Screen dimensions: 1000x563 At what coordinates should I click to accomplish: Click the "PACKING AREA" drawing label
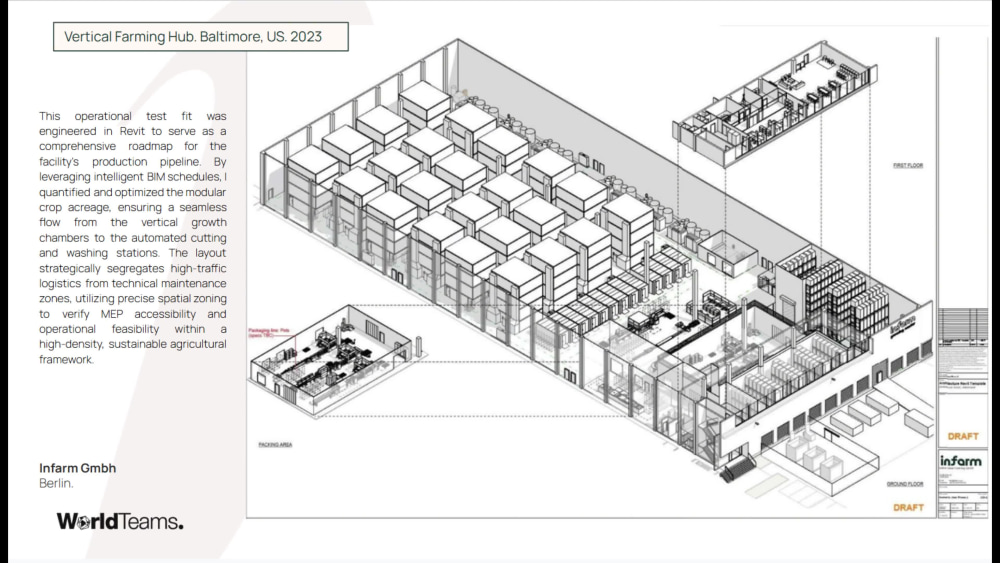[276, 444]
